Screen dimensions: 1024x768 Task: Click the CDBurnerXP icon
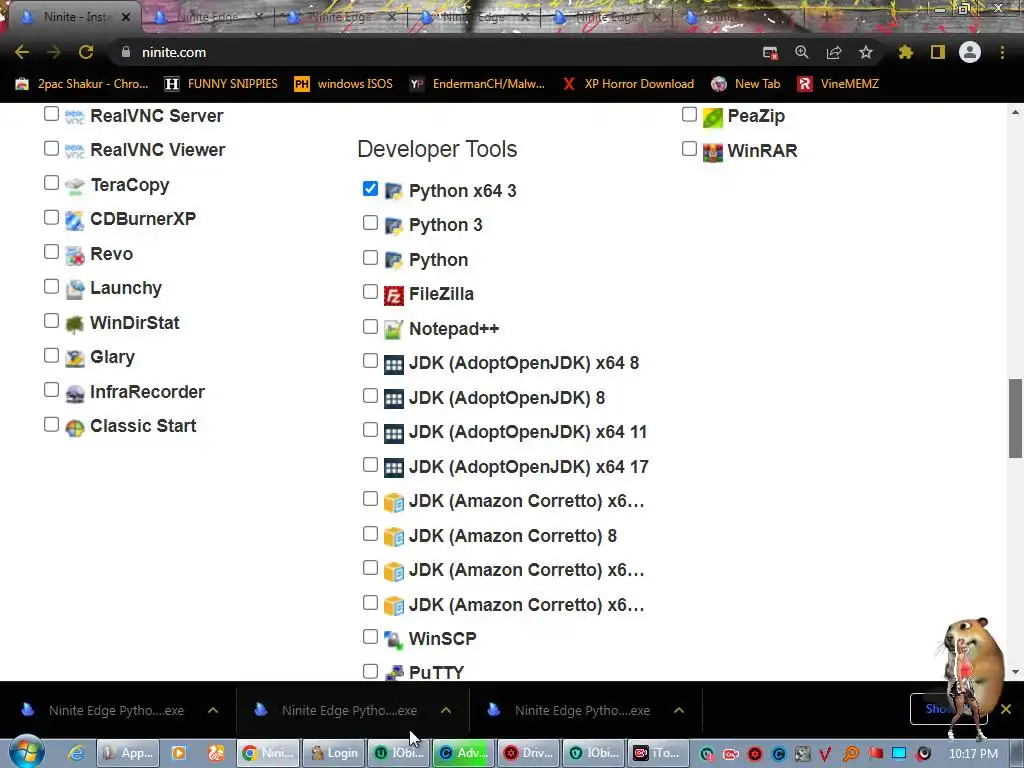[x=74, y=220]
